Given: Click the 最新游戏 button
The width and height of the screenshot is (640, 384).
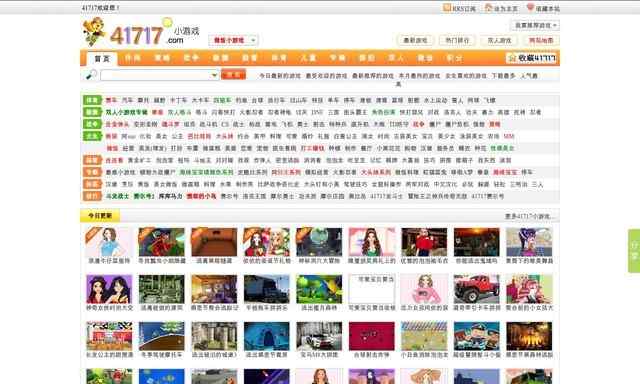Looking at the screenshot, I should tap(415, 40).
